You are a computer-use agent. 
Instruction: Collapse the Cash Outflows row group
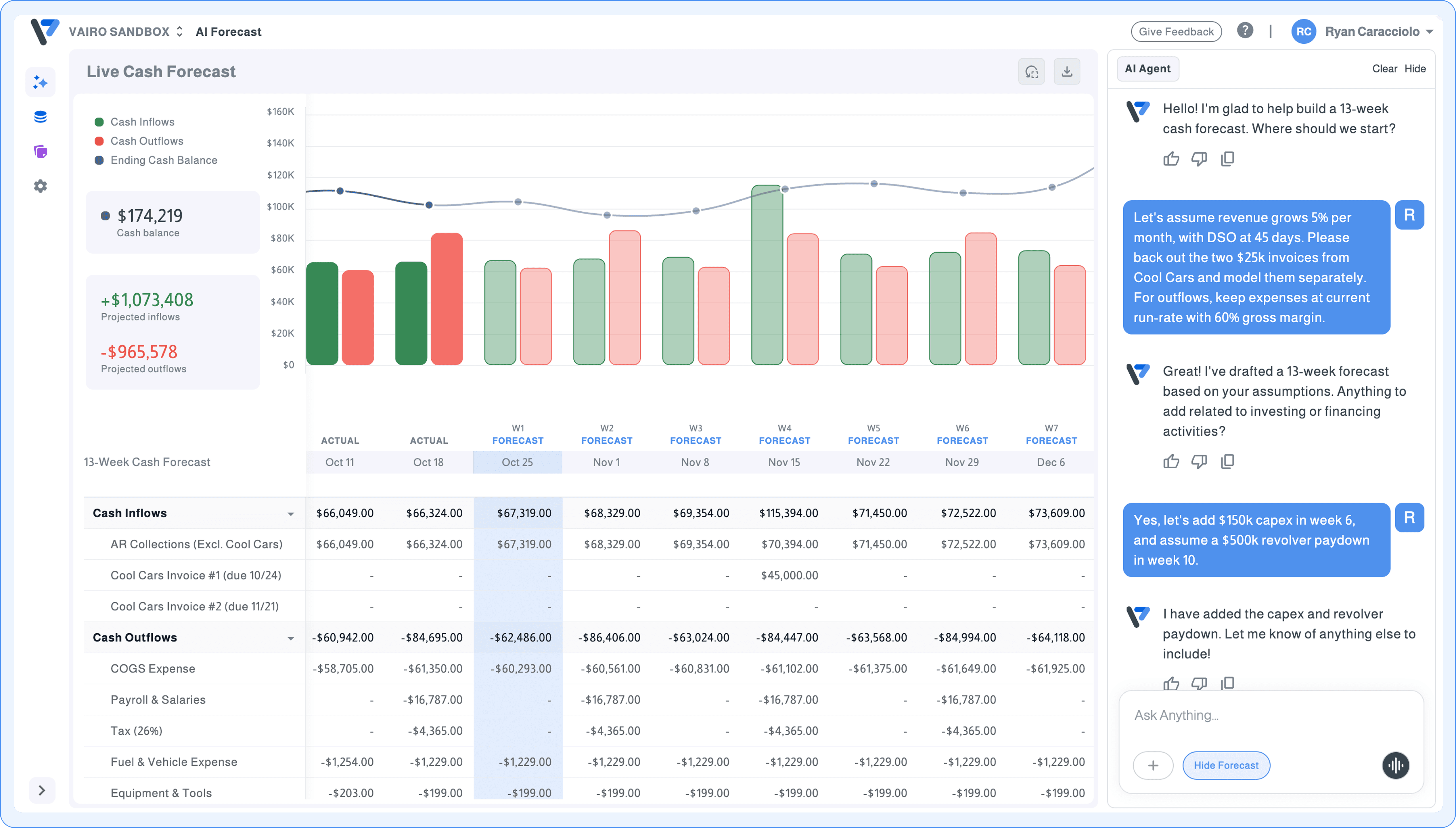290,638
